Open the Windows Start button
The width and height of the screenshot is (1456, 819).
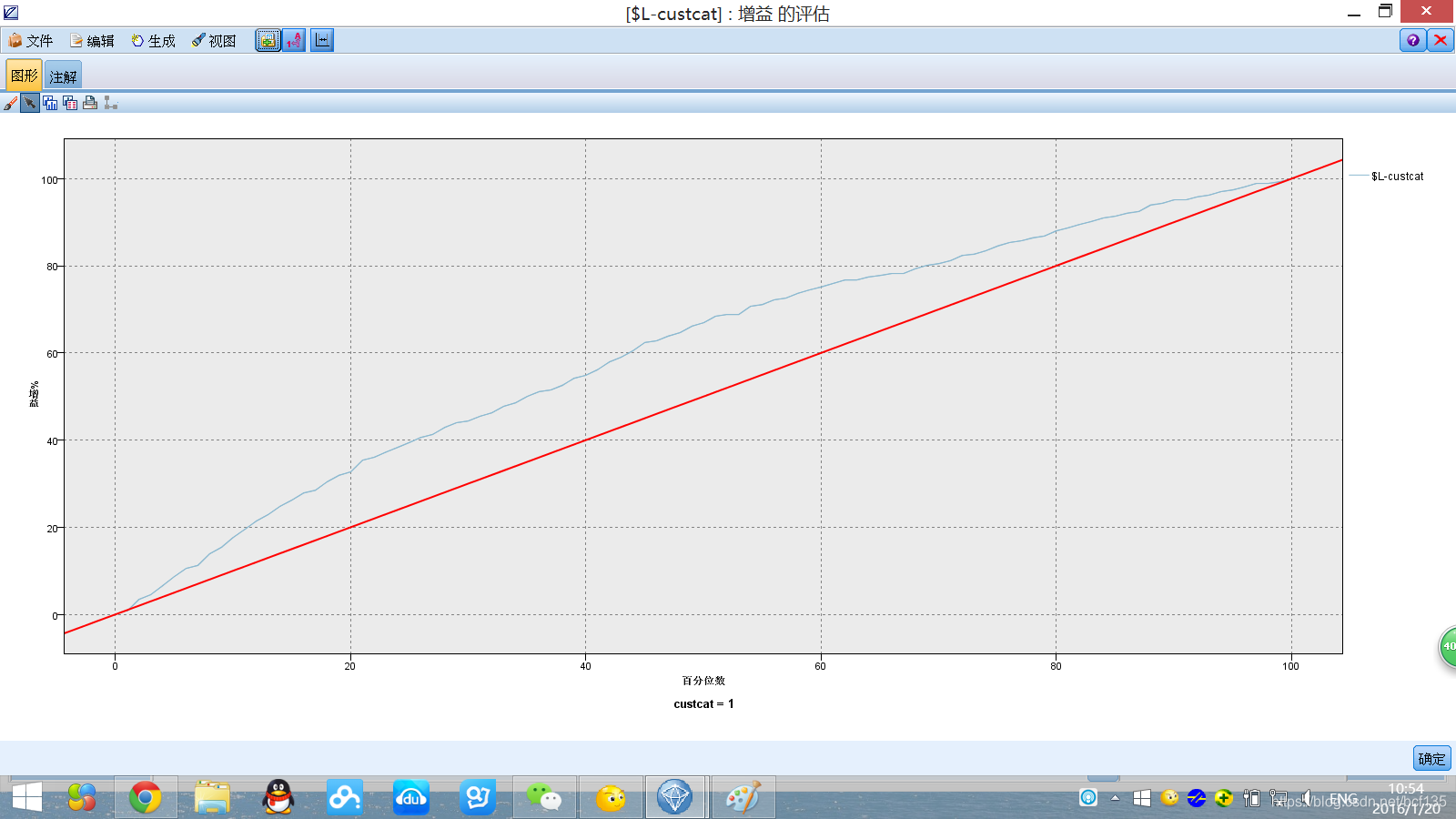point(26,797)
